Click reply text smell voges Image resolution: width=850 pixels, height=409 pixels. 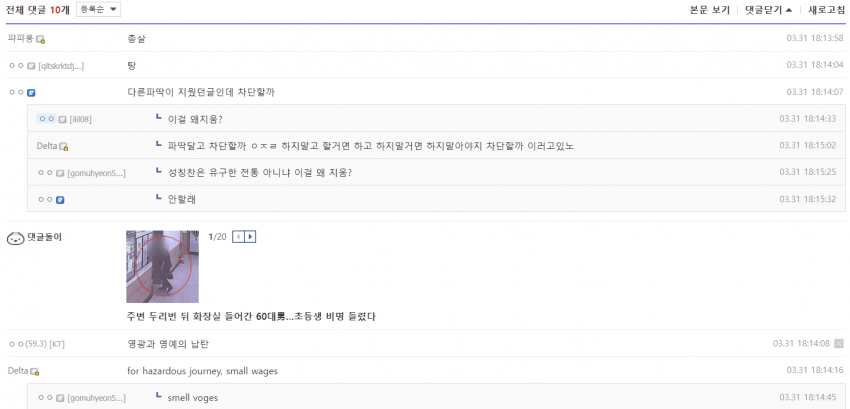coord(192,398)
